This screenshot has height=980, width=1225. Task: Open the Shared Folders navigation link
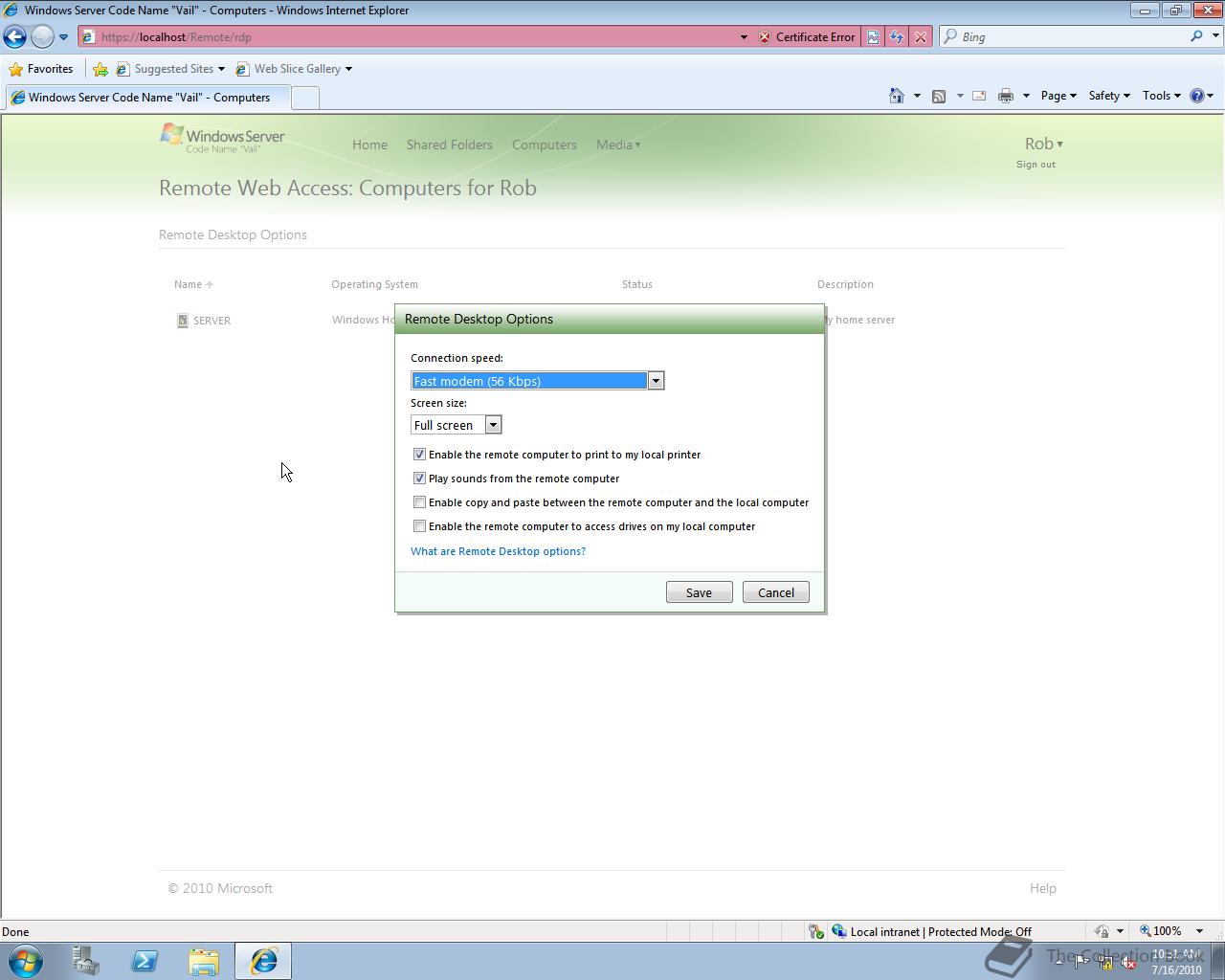(x=450, y=145)
